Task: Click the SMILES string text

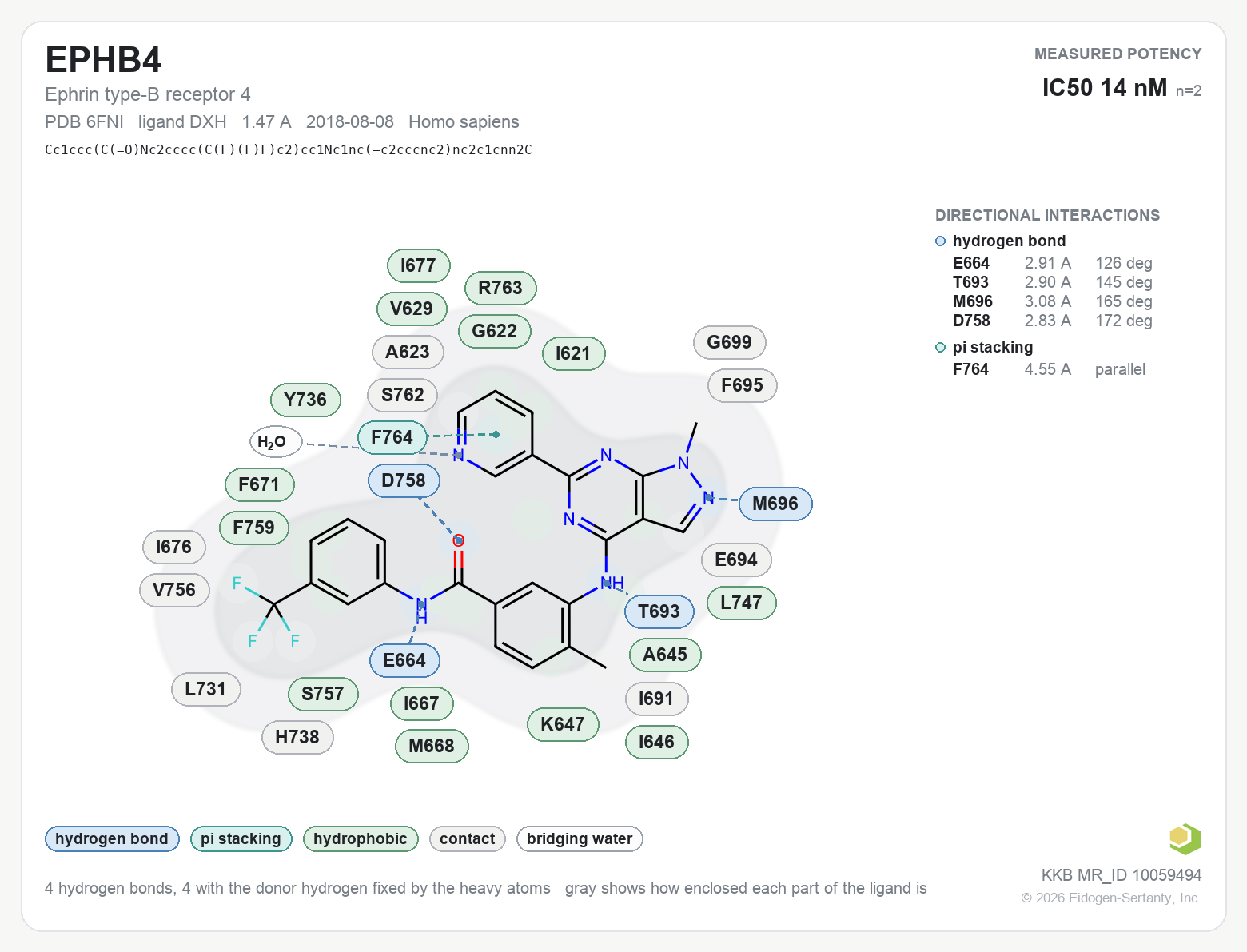Action: 289,149
